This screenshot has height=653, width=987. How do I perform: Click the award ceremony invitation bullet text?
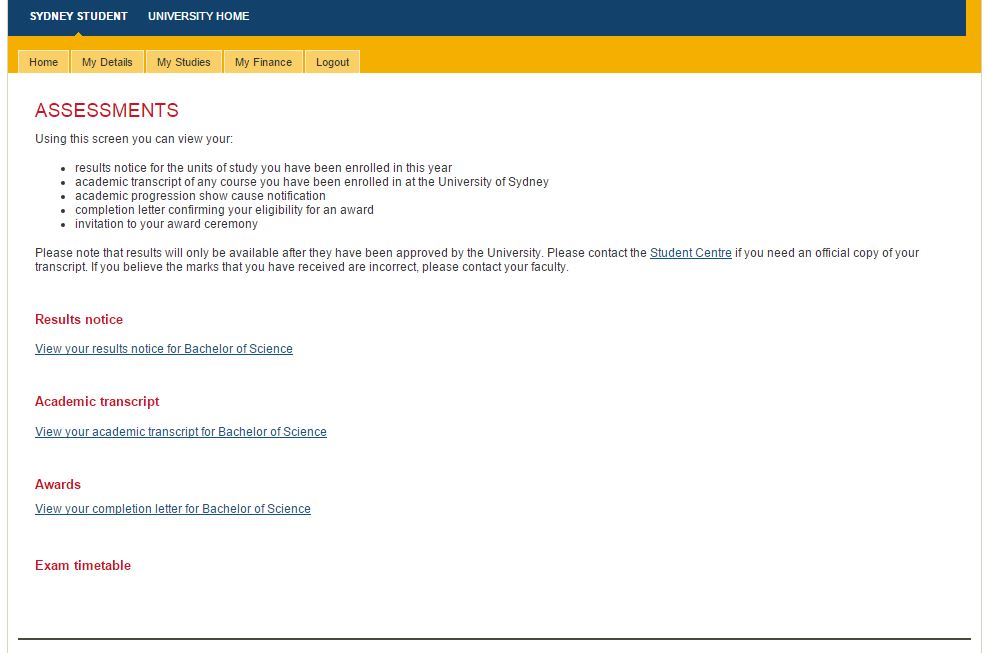(166, 224)
